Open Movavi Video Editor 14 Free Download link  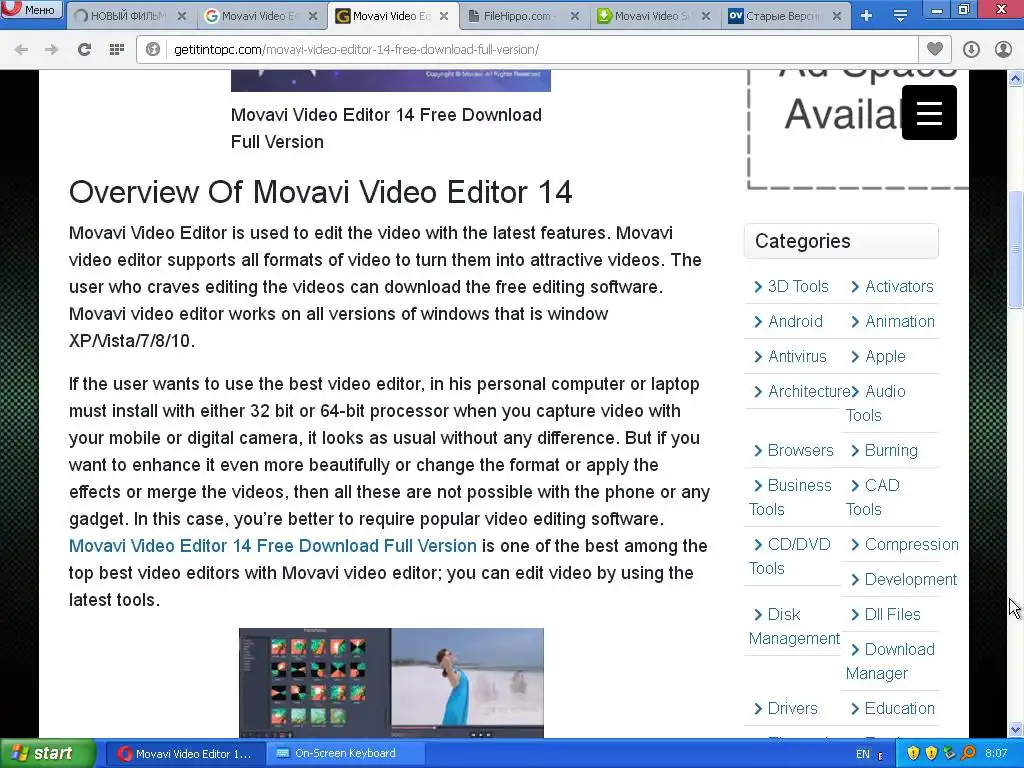[x=272, y=546]
